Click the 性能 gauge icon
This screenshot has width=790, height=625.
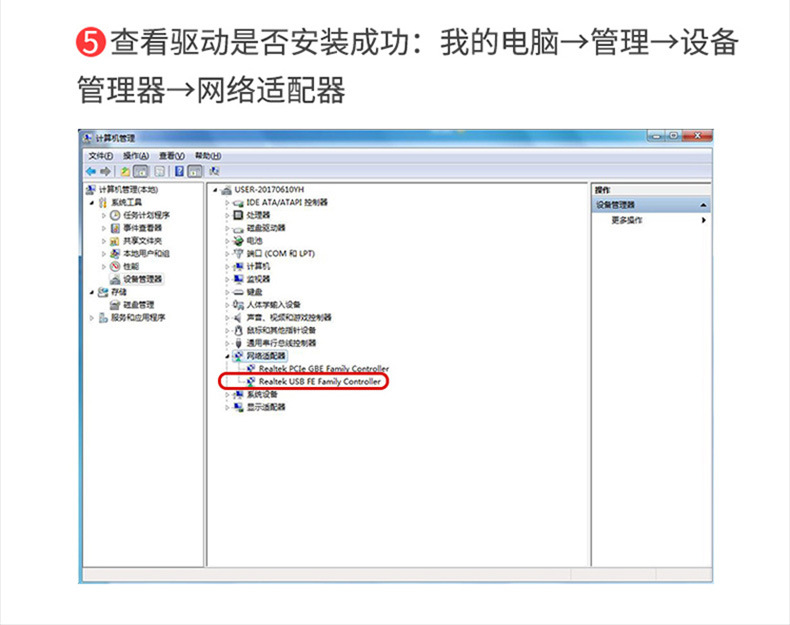pyautogui.click(x=115, y=266)
